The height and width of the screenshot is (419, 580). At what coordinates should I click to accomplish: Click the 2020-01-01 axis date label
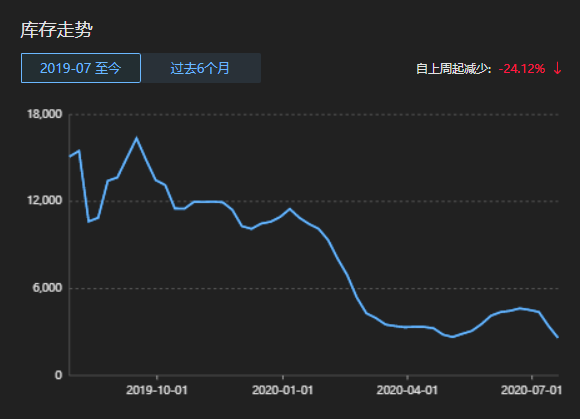pos(283,390)
